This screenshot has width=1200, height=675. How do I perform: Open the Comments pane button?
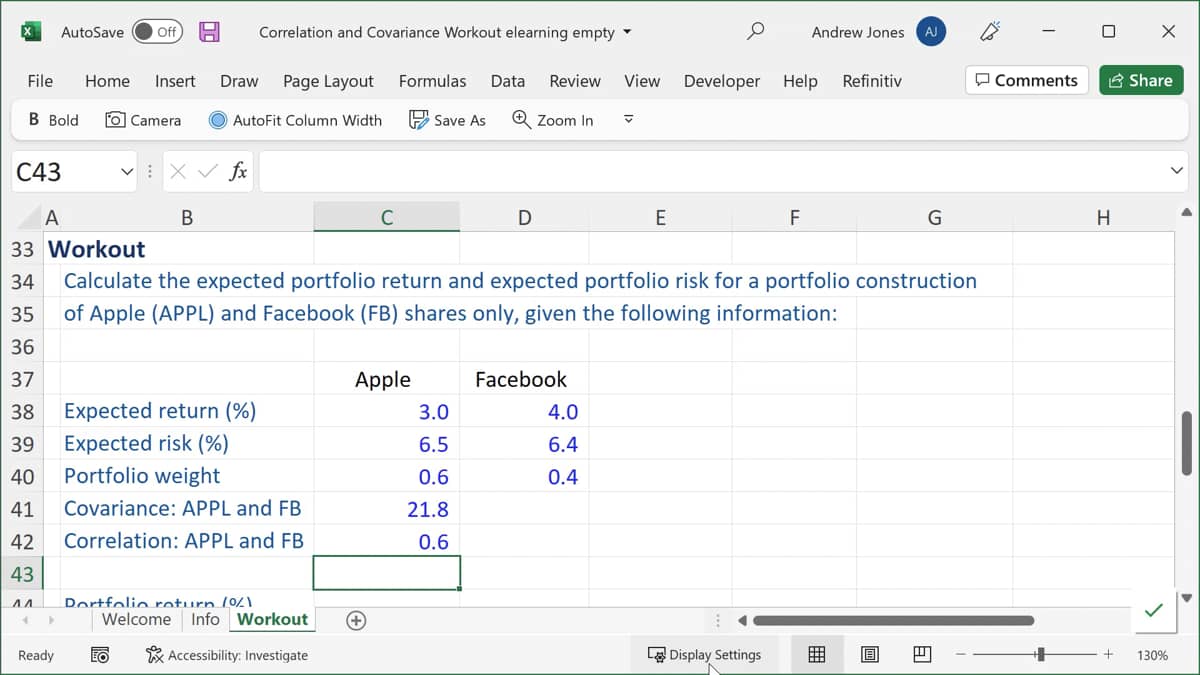(1027, 81)
